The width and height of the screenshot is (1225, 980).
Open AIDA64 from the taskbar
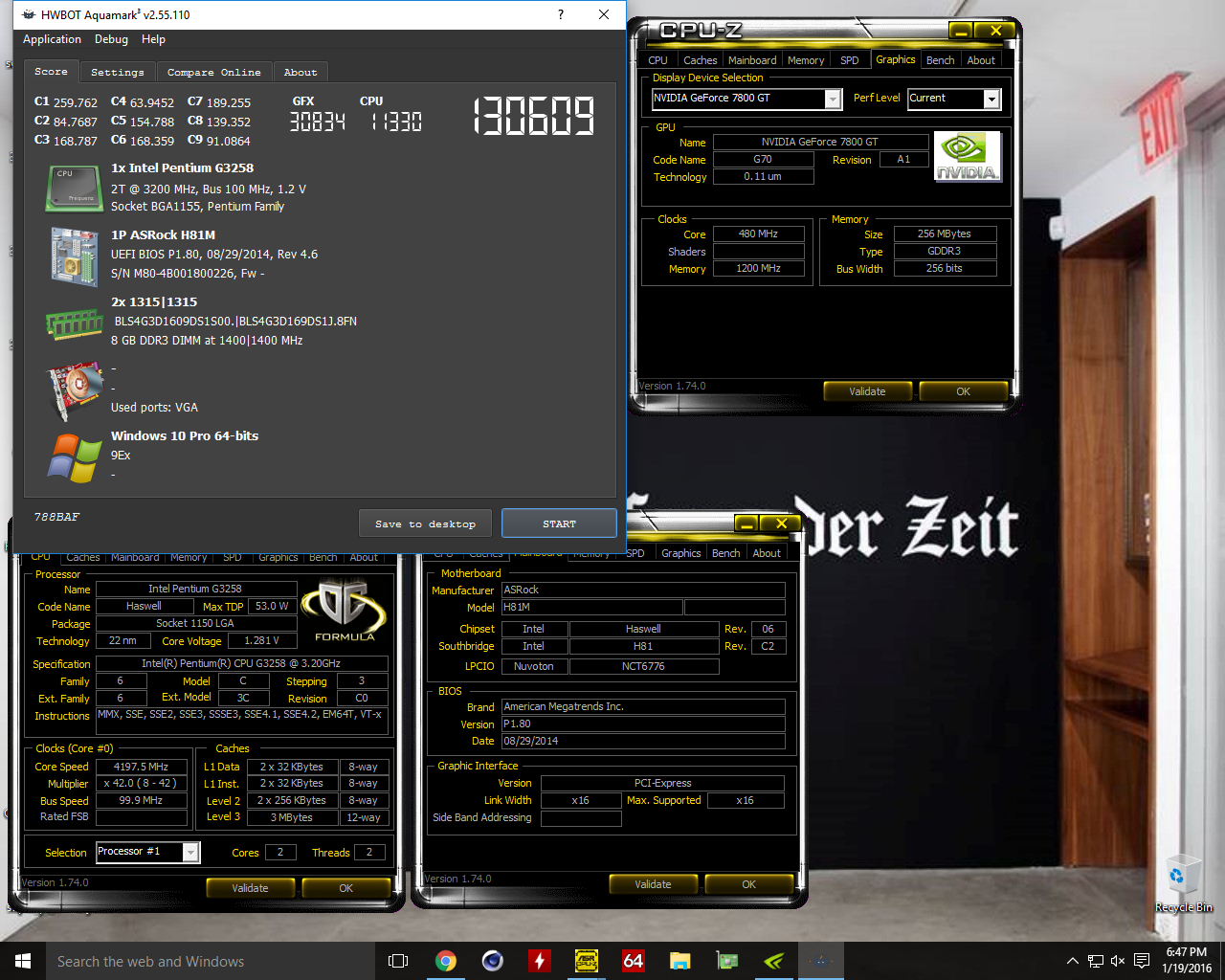[x=634, y=961]
